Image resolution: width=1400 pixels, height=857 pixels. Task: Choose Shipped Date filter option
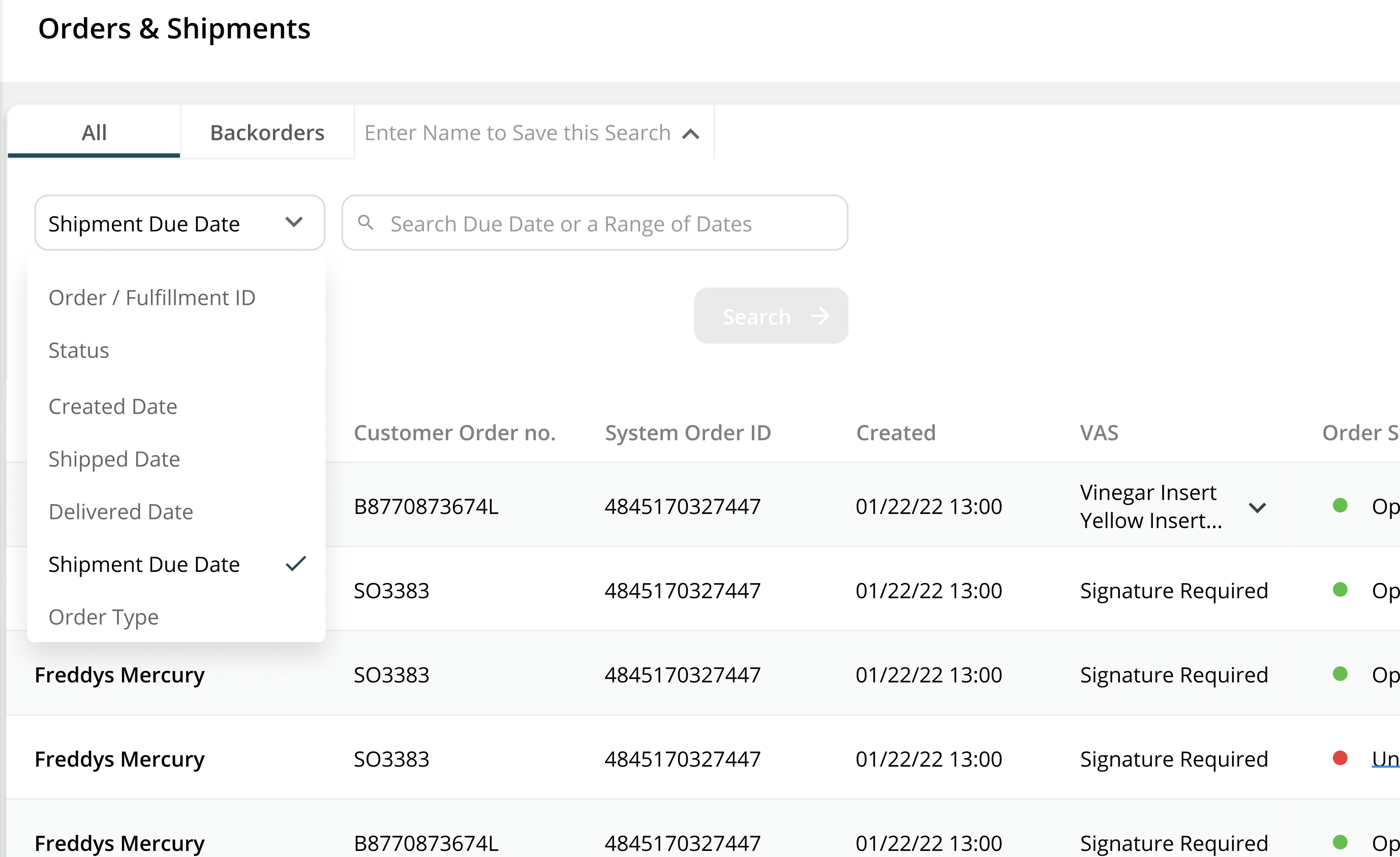pos(176,458)
